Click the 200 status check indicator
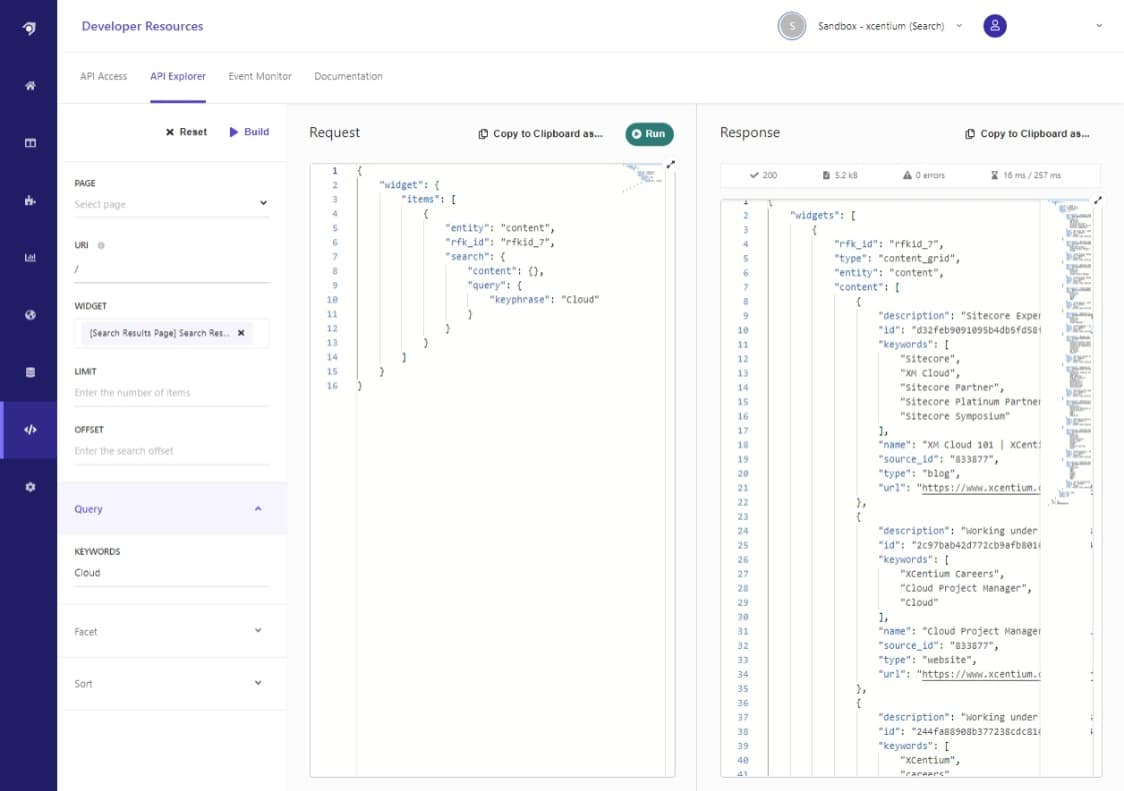 point(763,175)
